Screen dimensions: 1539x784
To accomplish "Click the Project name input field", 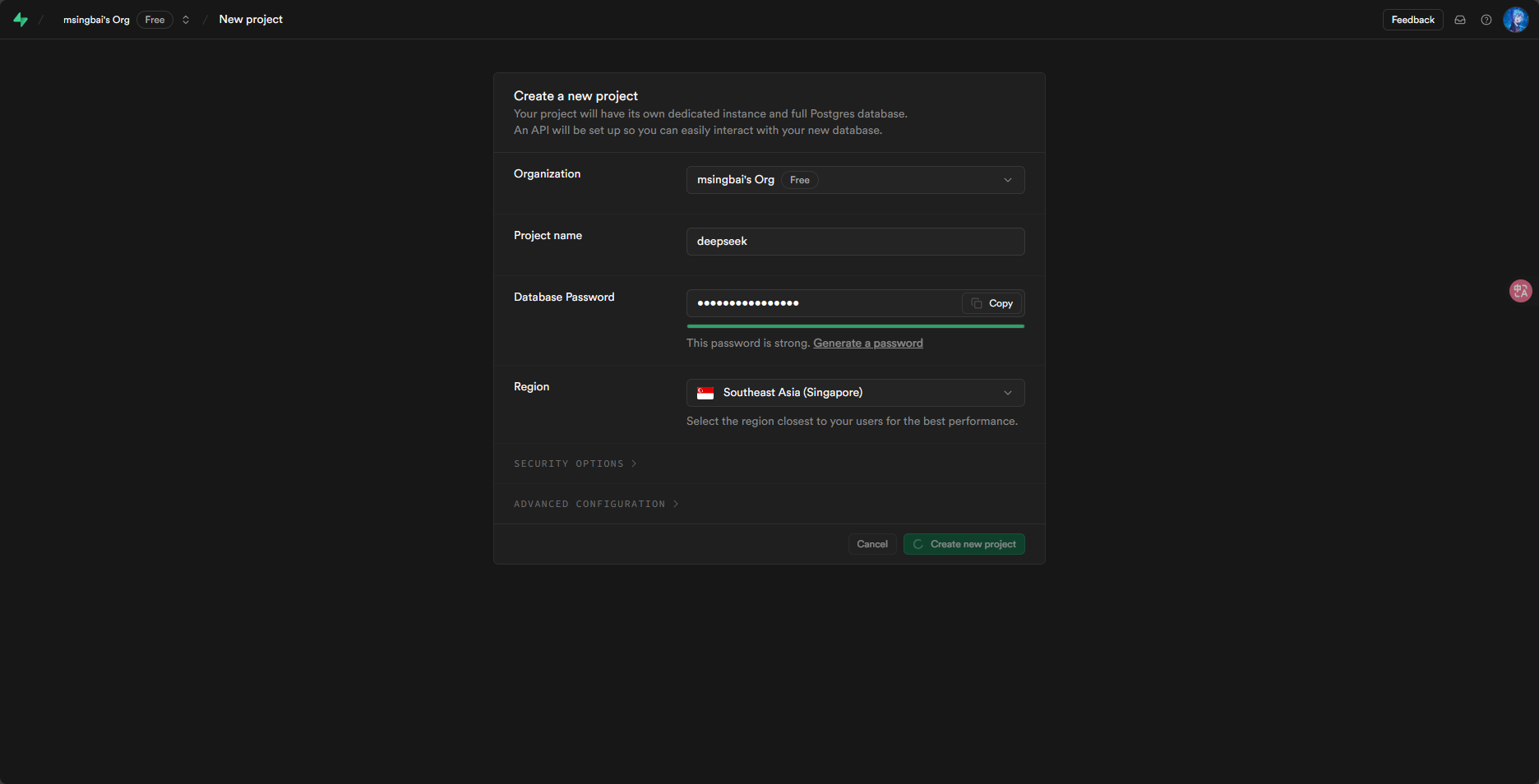I will pyautogui.click(x=855, y=242).
